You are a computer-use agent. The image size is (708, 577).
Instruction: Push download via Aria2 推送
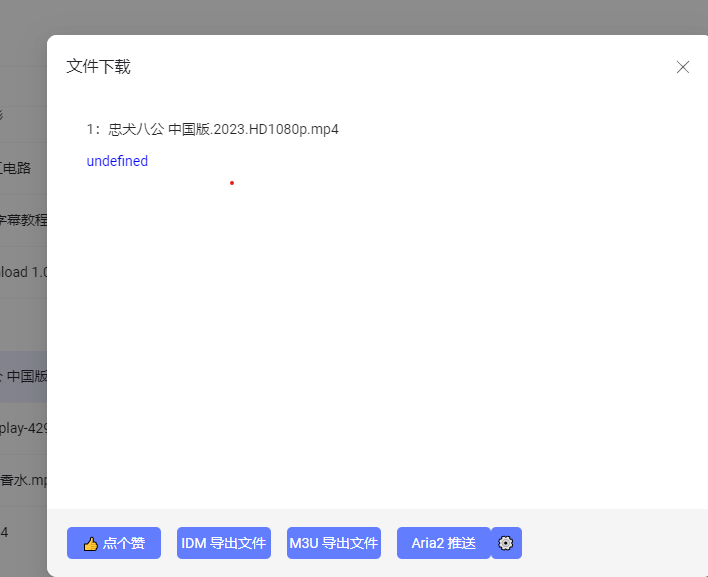(443, 543)
